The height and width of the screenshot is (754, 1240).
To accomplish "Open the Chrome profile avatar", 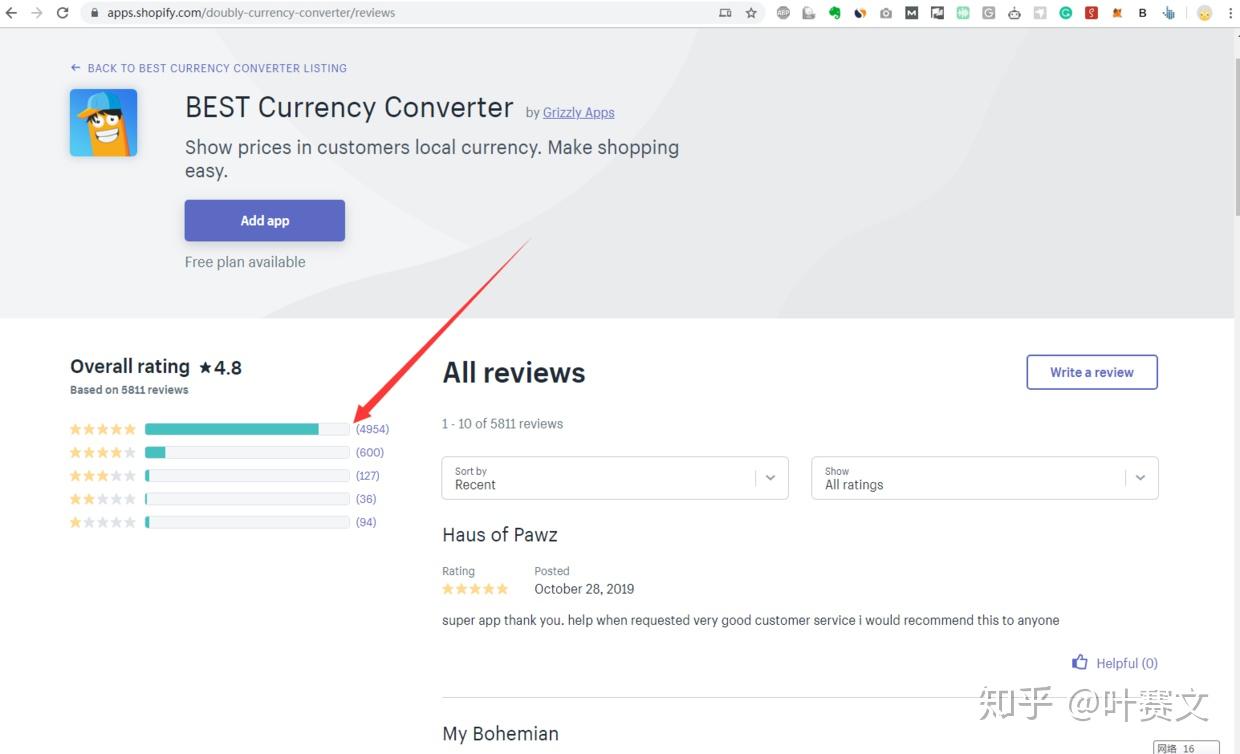I will pos(1204,13).
